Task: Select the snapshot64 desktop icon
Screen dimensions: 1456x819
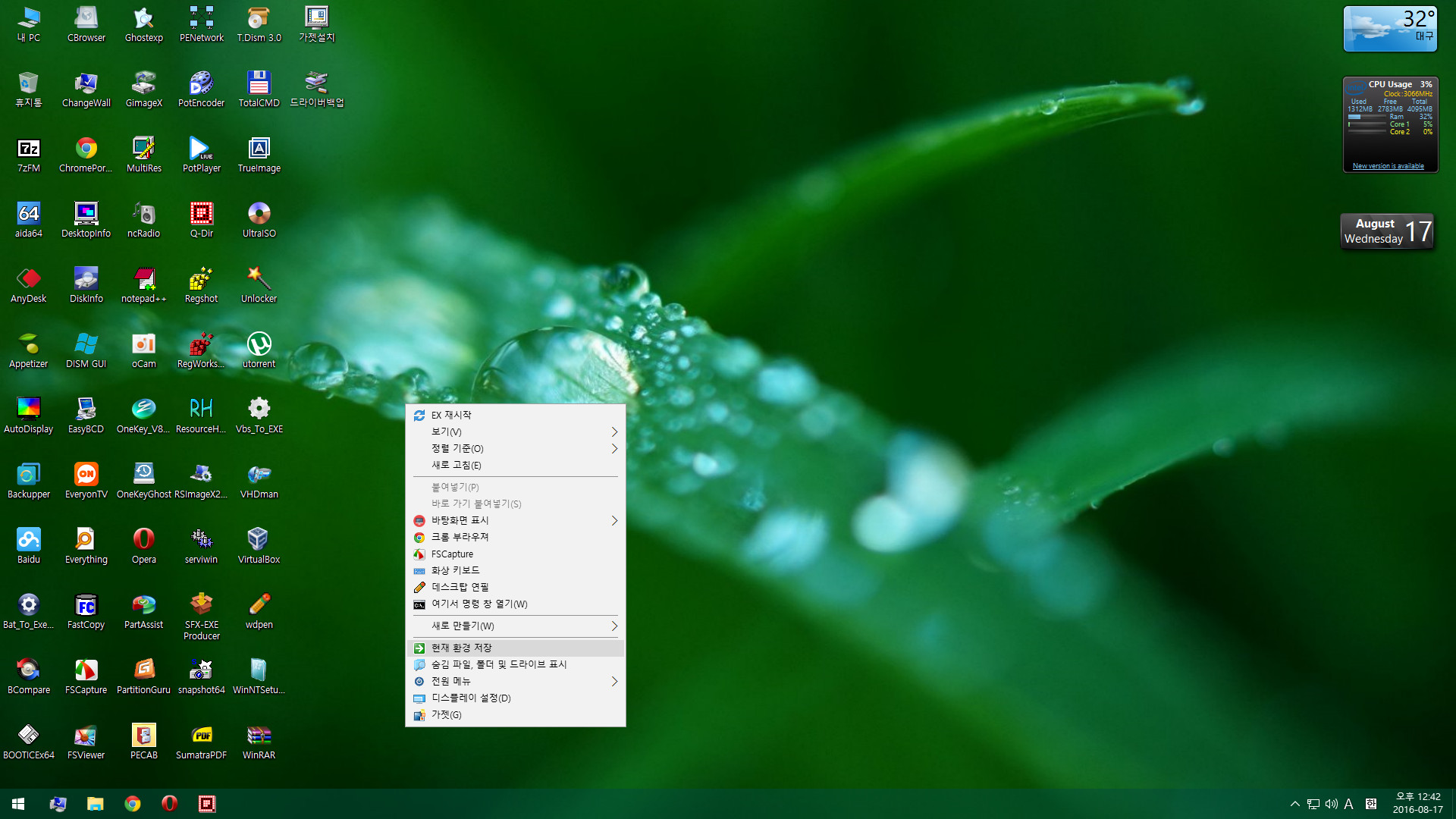Action: (x=202, y=676)
